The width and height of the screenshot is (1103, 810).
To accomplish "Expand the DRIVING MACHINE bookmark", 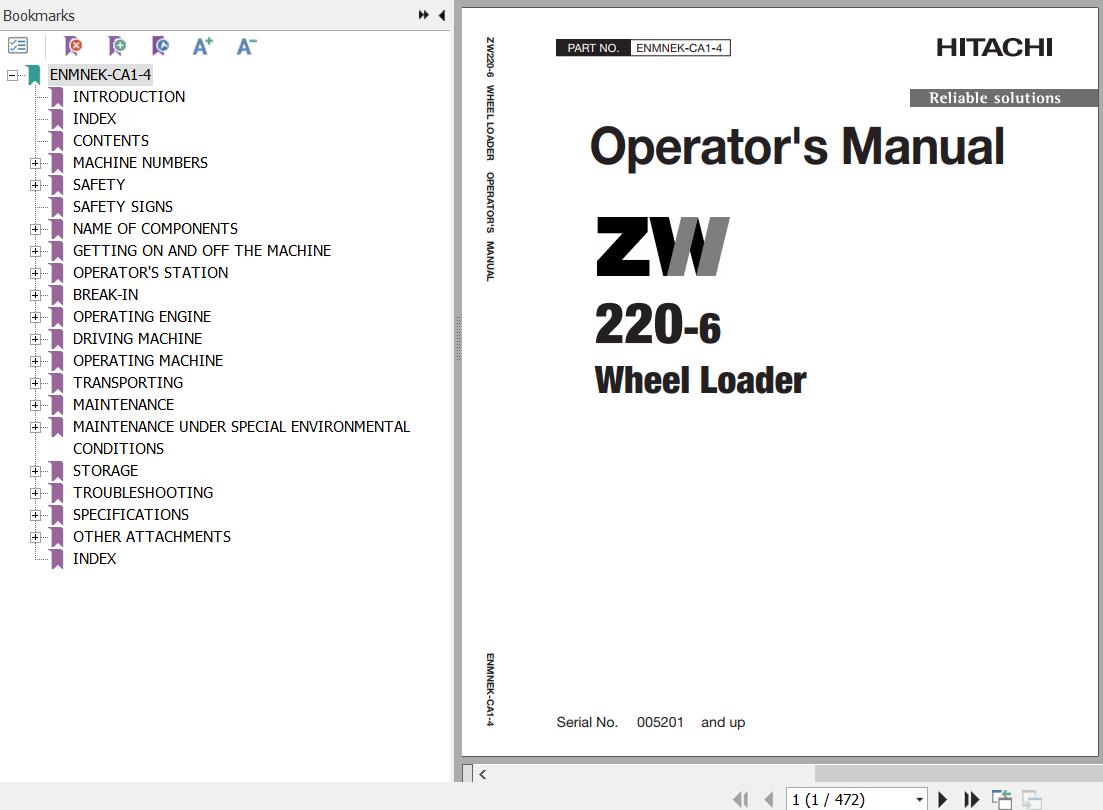I will click(x=35, y=339).
